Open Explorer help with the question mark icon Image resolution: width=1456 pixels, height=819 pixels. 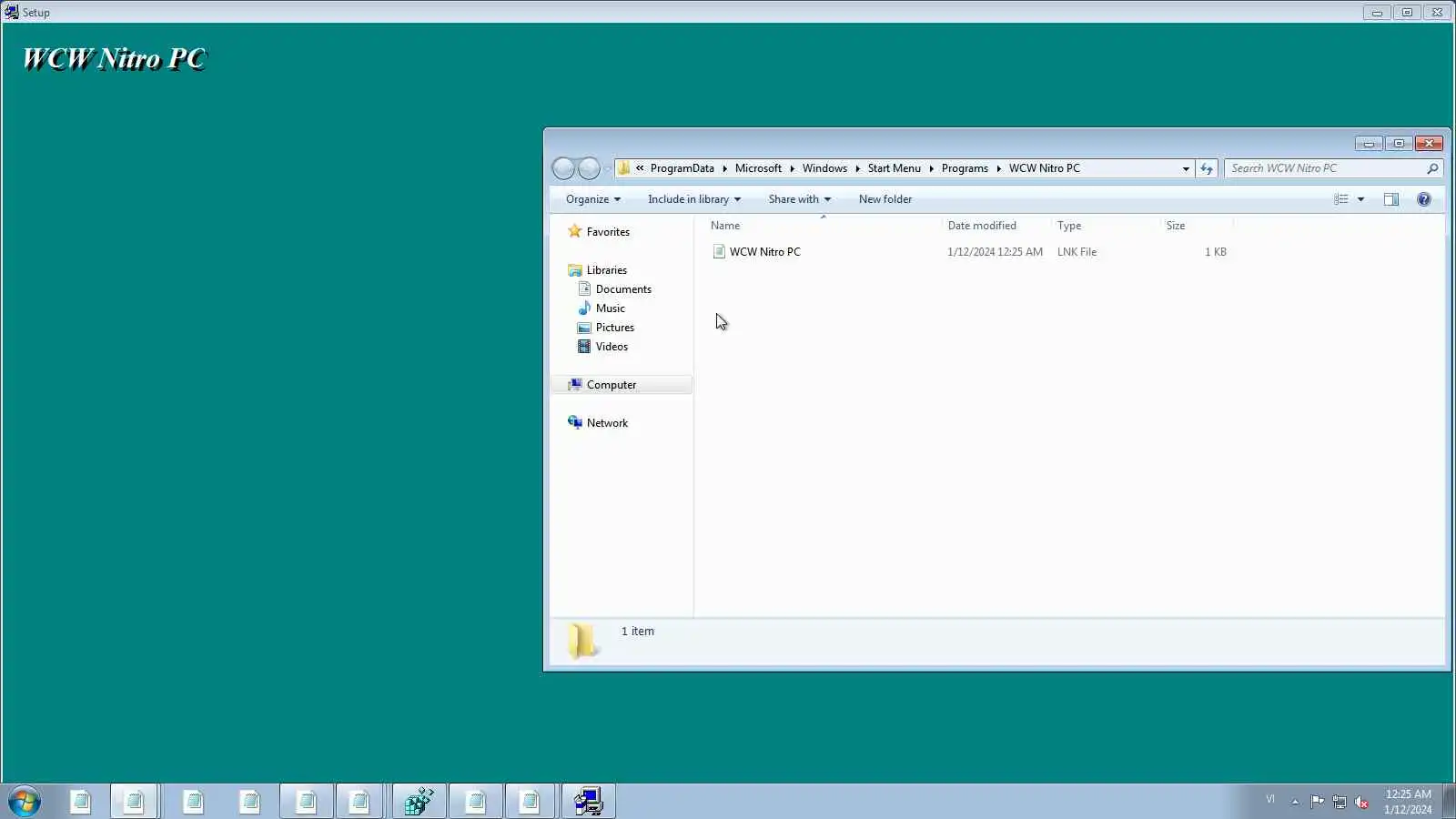tap(1424, 199)
